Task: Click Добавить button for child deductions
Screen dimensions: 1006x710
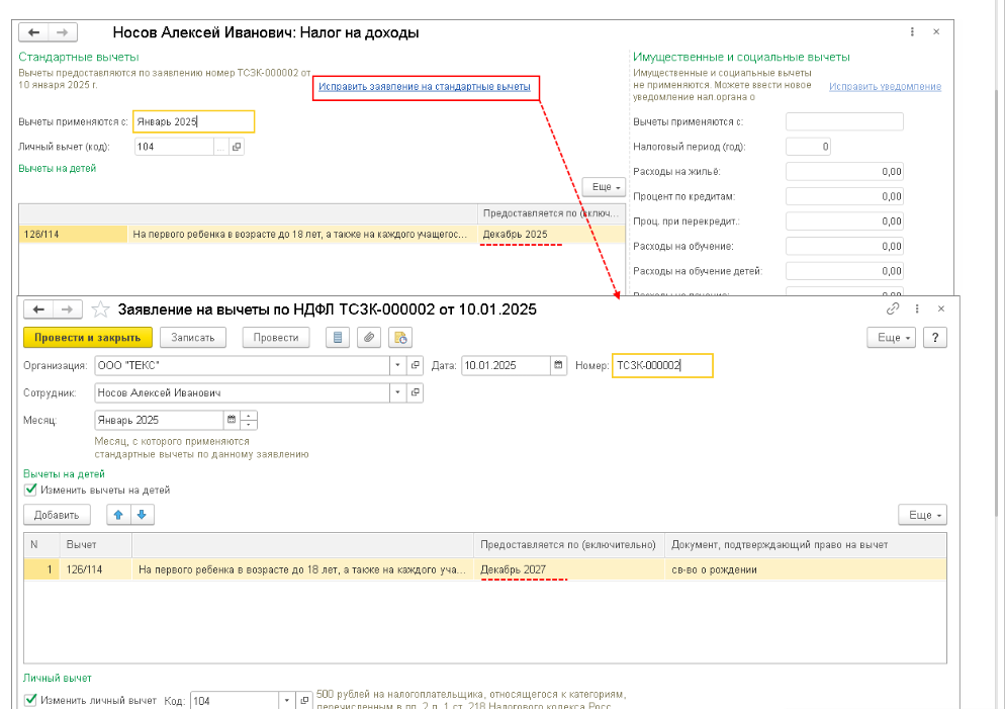Action: (56, 515)
